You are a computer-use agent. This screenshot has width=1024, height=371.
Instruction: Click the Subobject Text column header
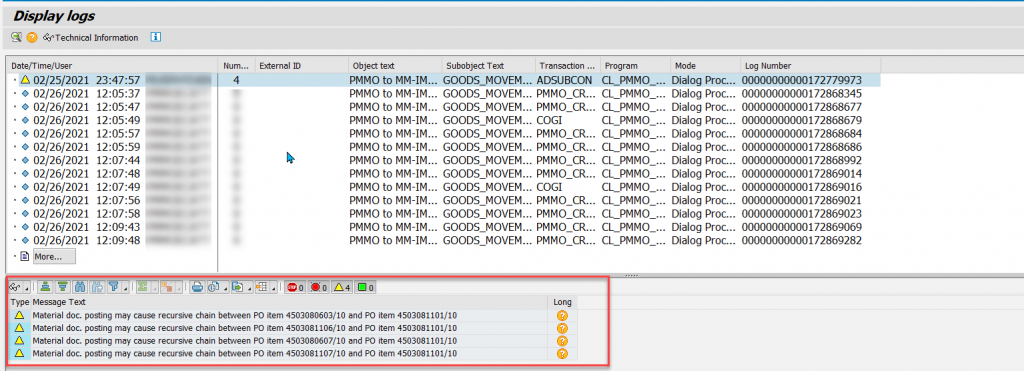coord(488,65)
